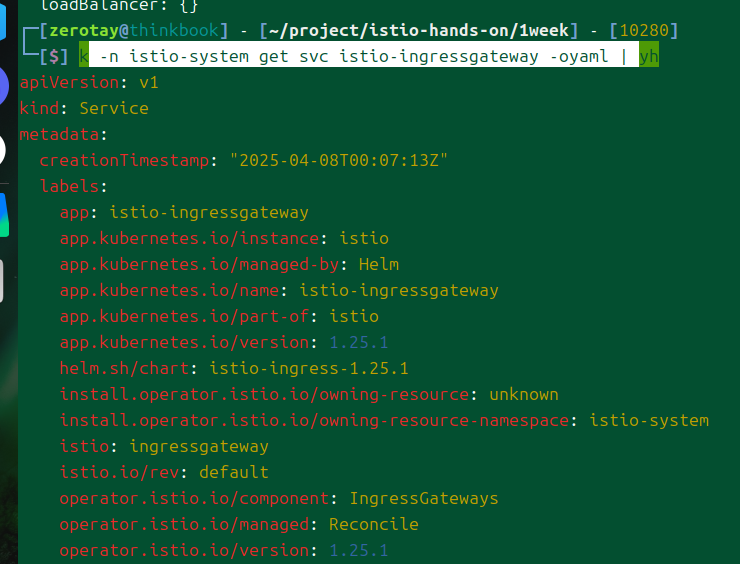Click the thinkbook hostname in the prompt
Image resolution: width=740 pixels, height=564 pixels.
click(174, 31)
